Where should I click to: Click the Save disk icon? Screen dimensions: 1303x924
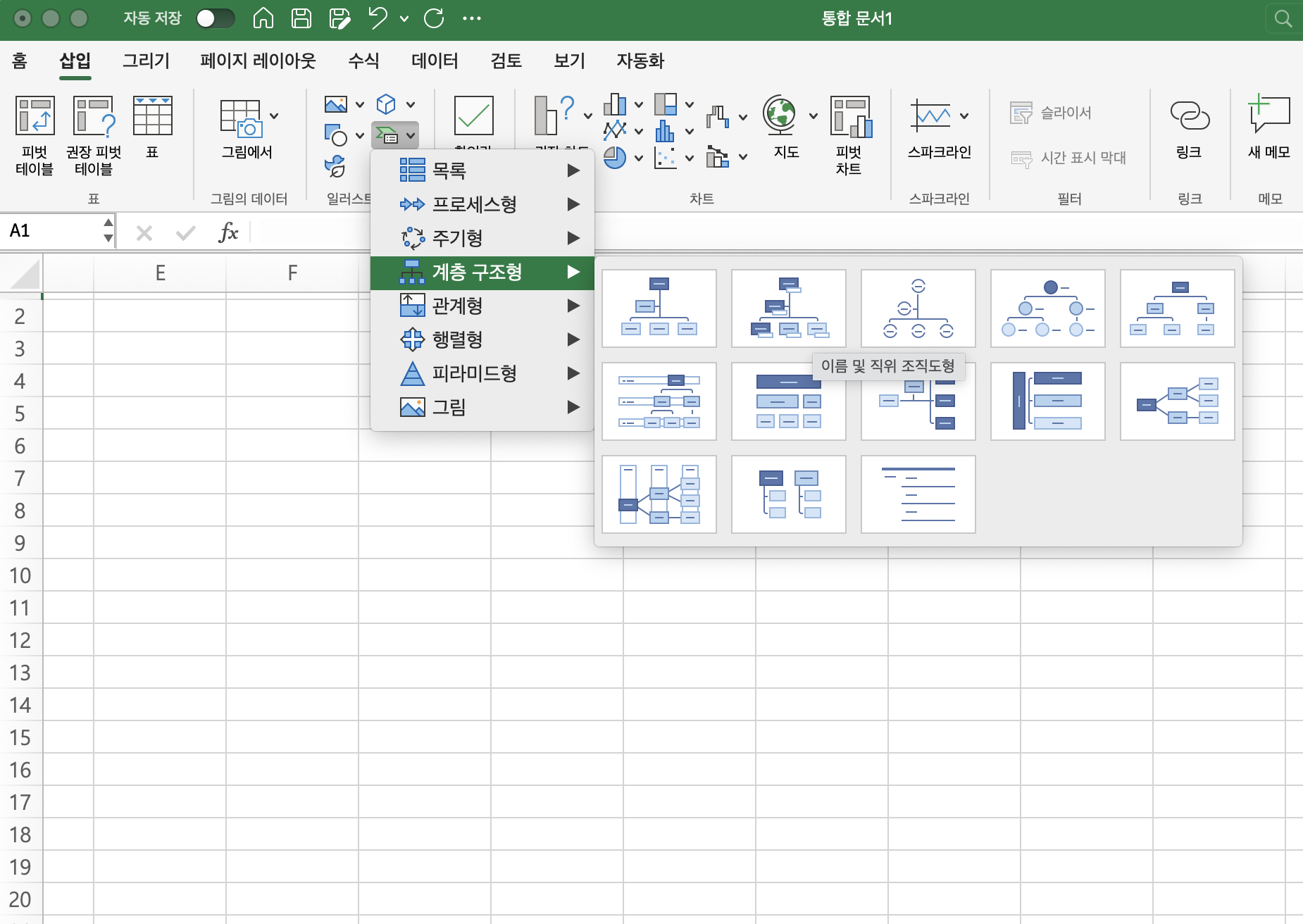[x=301, y=18]
